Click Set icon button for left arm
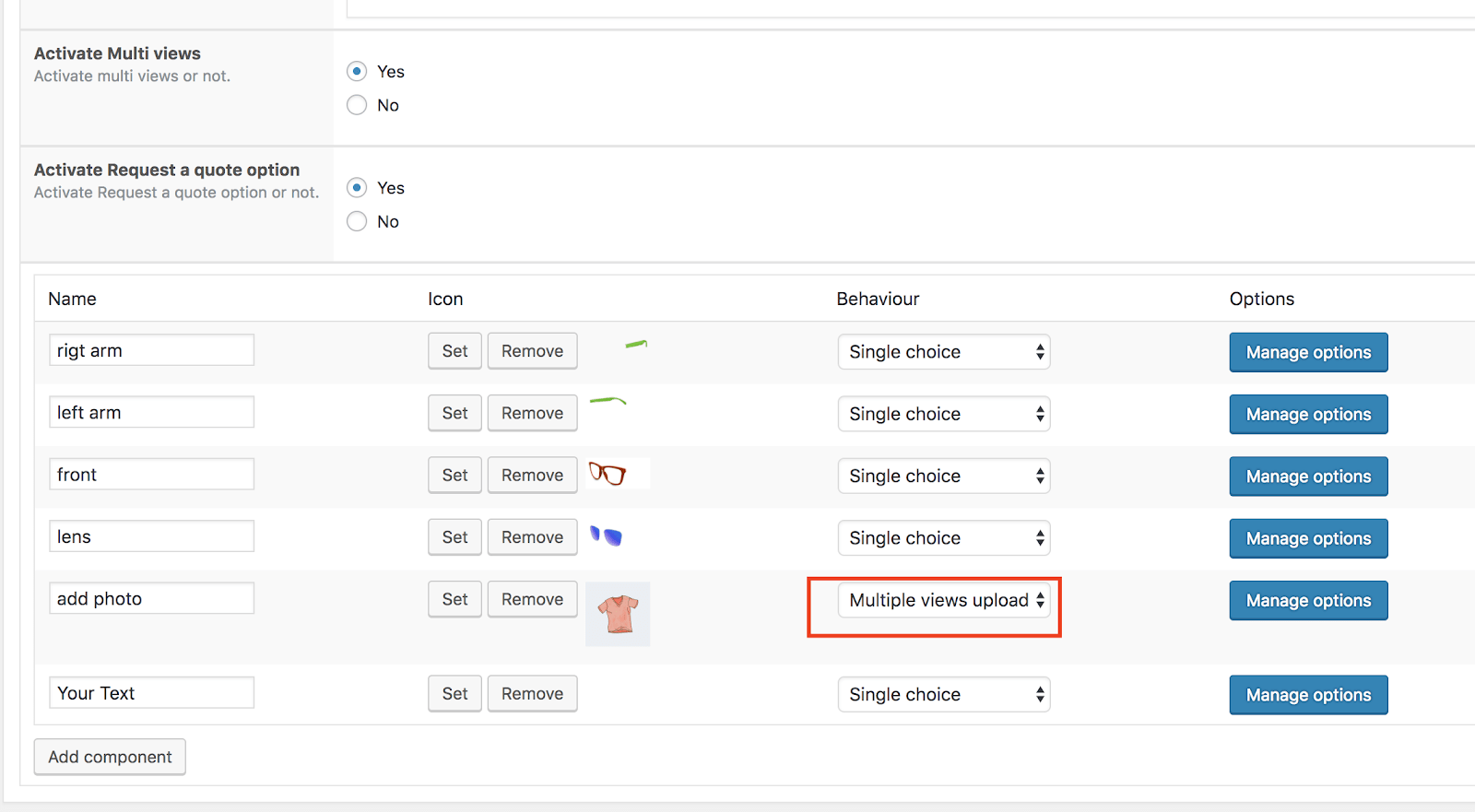This screenshot has height=812, width=1475. pos(454,413)
